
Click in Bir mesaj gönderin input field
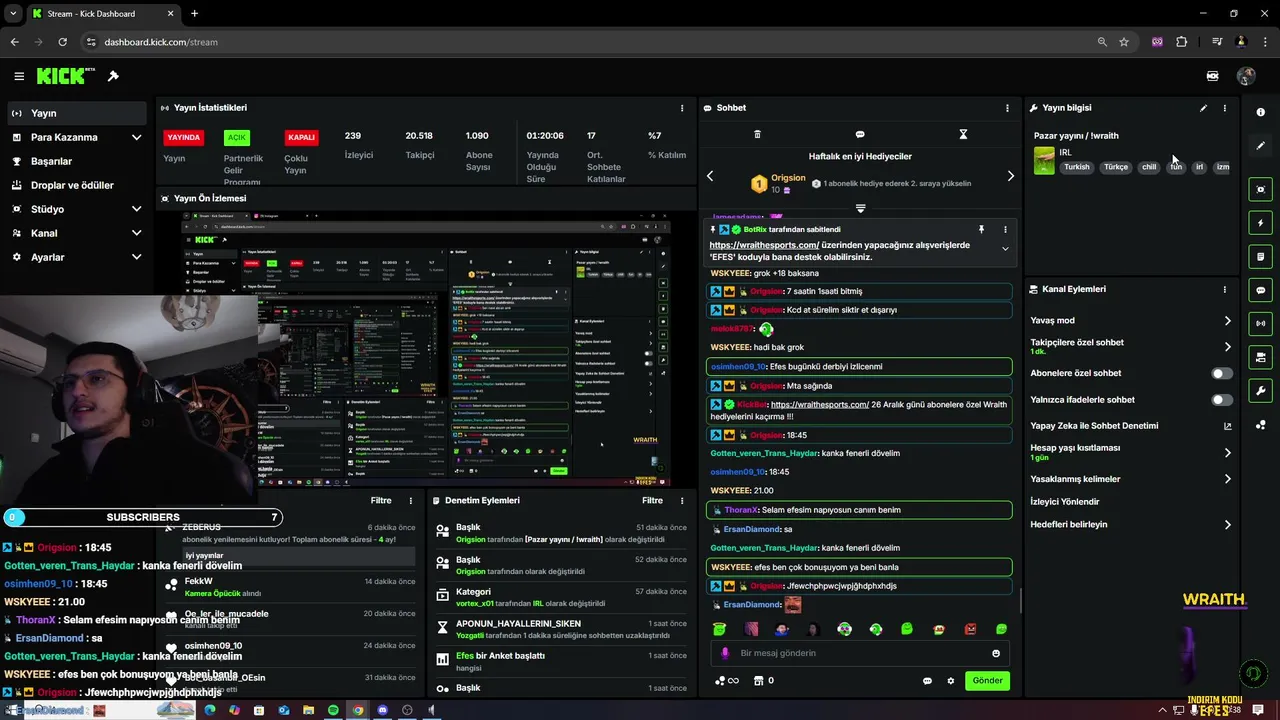point(860,653)
